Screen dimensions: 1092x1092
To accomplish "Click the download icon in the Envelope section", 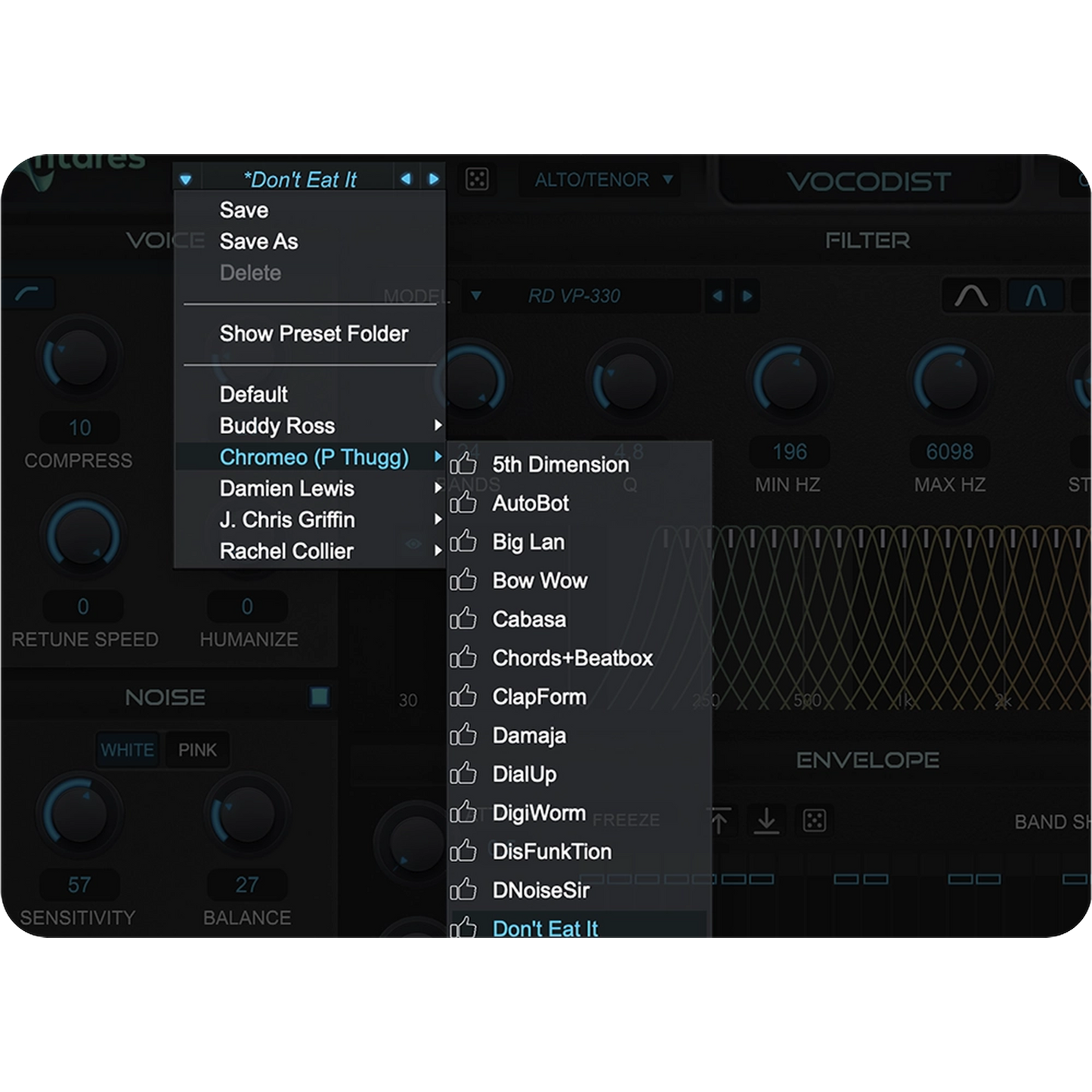I will pyautogui.click(x=766, y=821).
